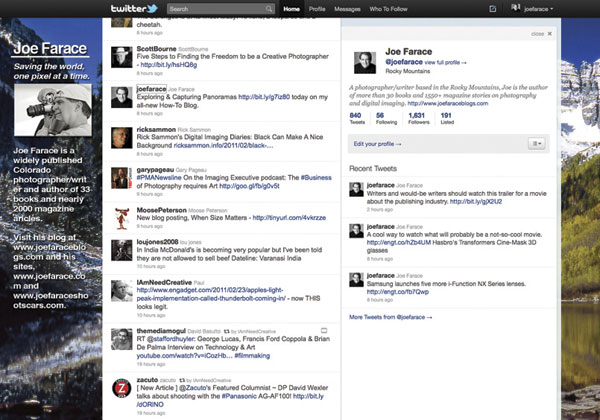Viewport: 600px width, 420px height.
Task: Open garypageau's avatar thumbnail
Action: click(x=122, y=178)
